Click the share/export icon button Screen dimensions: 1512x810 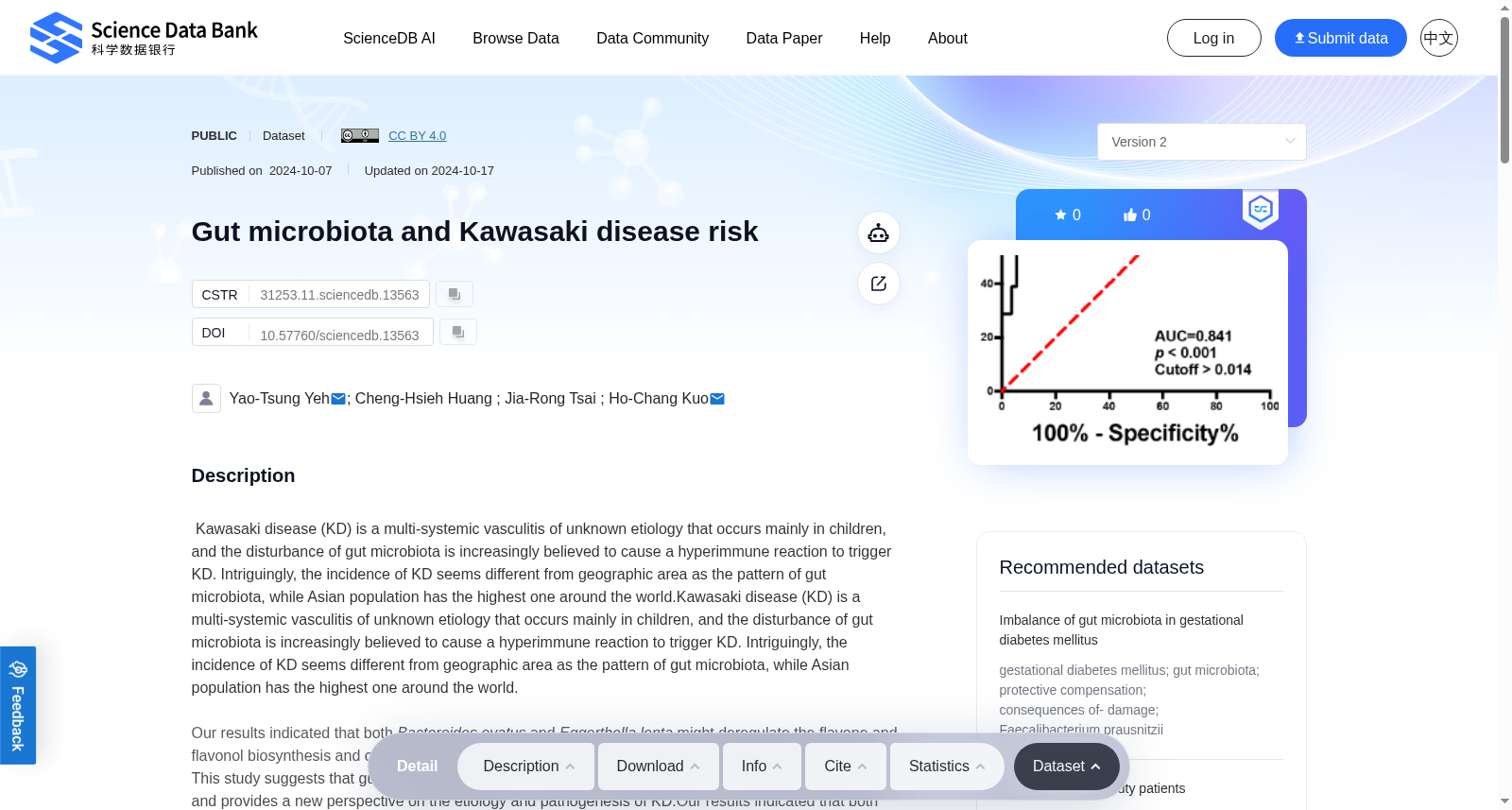click(x=879, y=284)
